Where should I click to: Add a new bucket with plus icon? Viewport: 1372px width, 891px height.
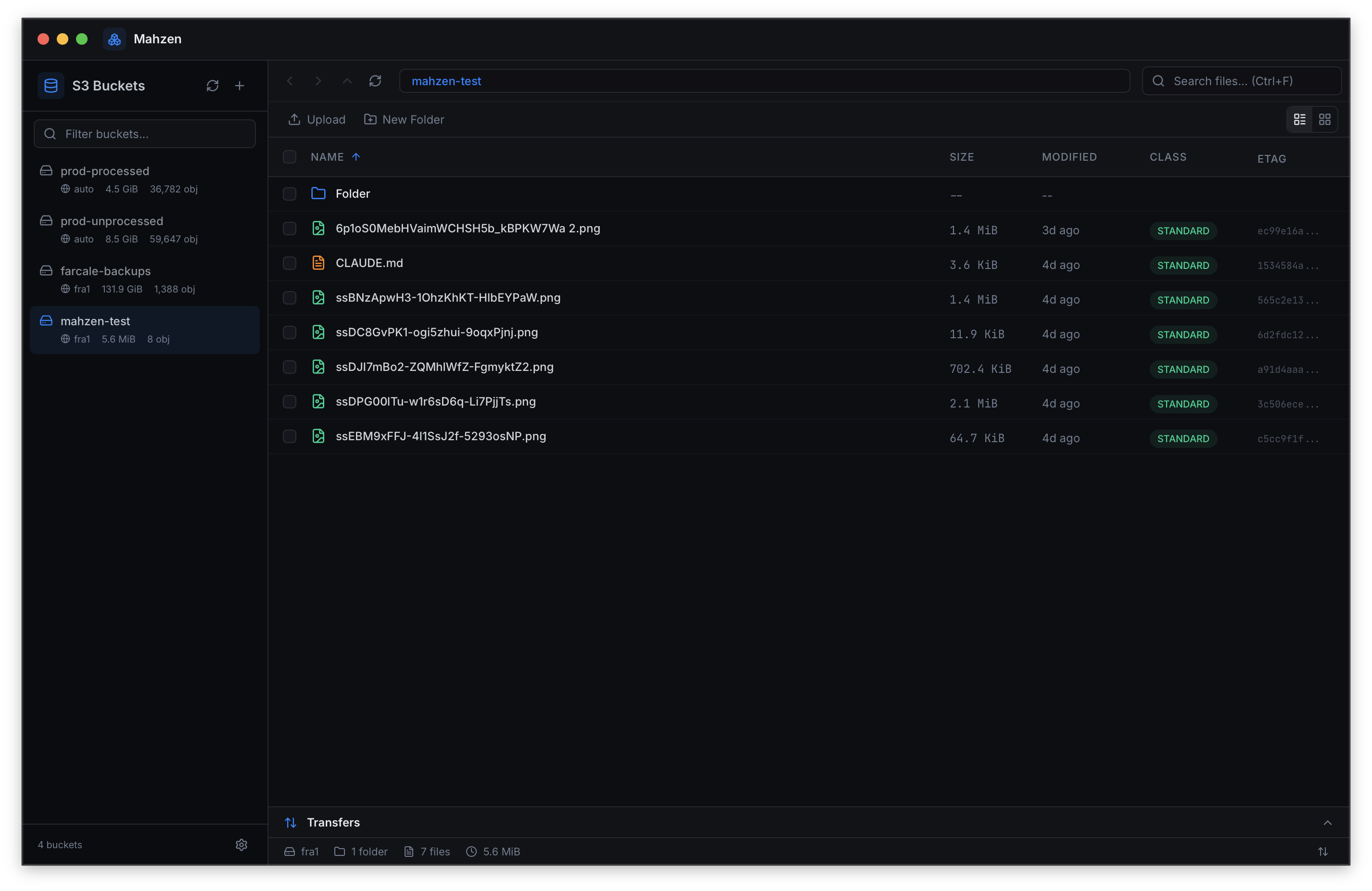click(x=239, y=86)
